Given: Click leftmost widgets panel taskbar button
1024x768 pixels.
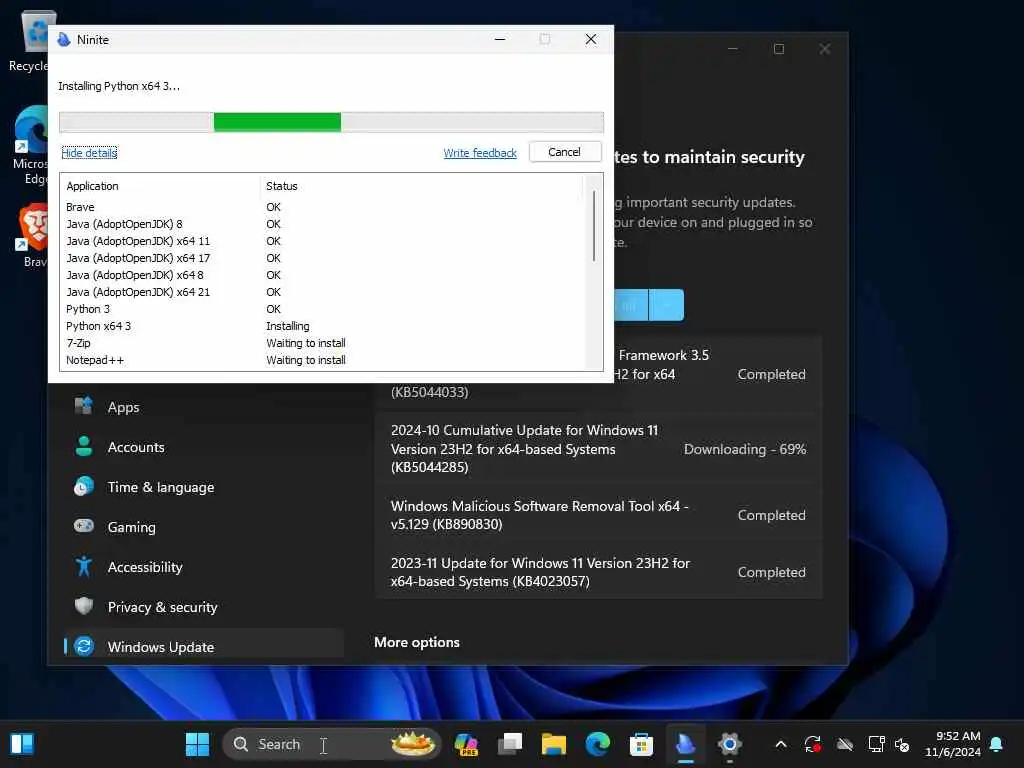Looking at the screenshot, I should (22, 744).
